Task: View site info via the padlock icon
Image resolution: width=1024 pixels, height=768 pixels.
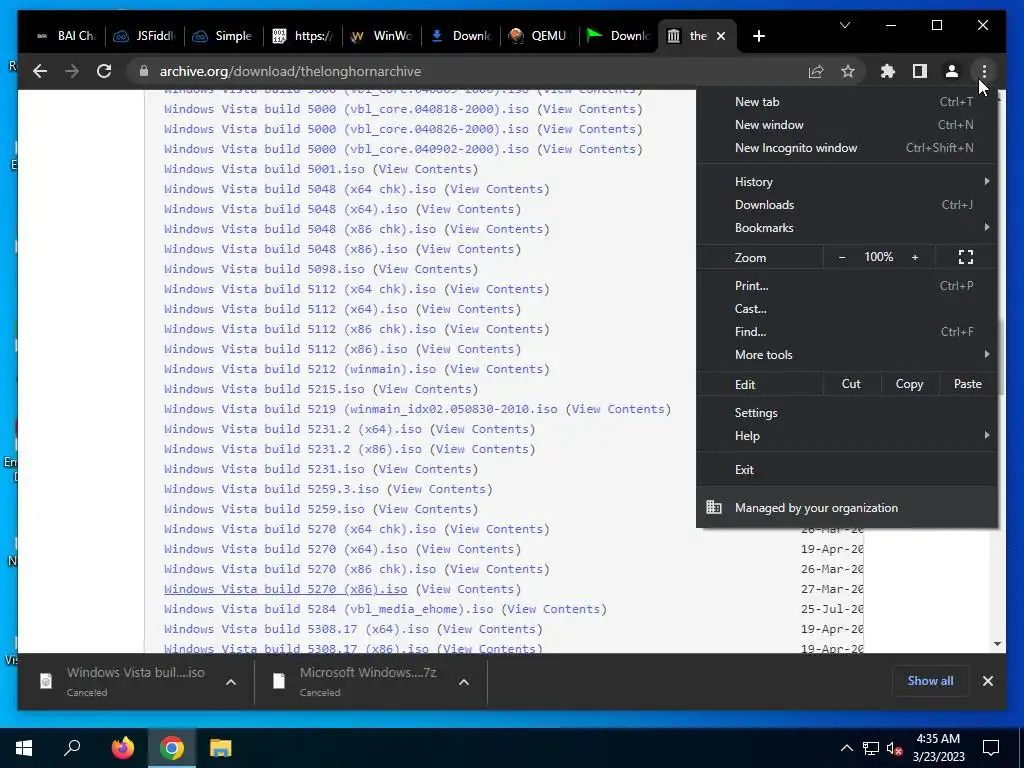Action: [144, 71]
